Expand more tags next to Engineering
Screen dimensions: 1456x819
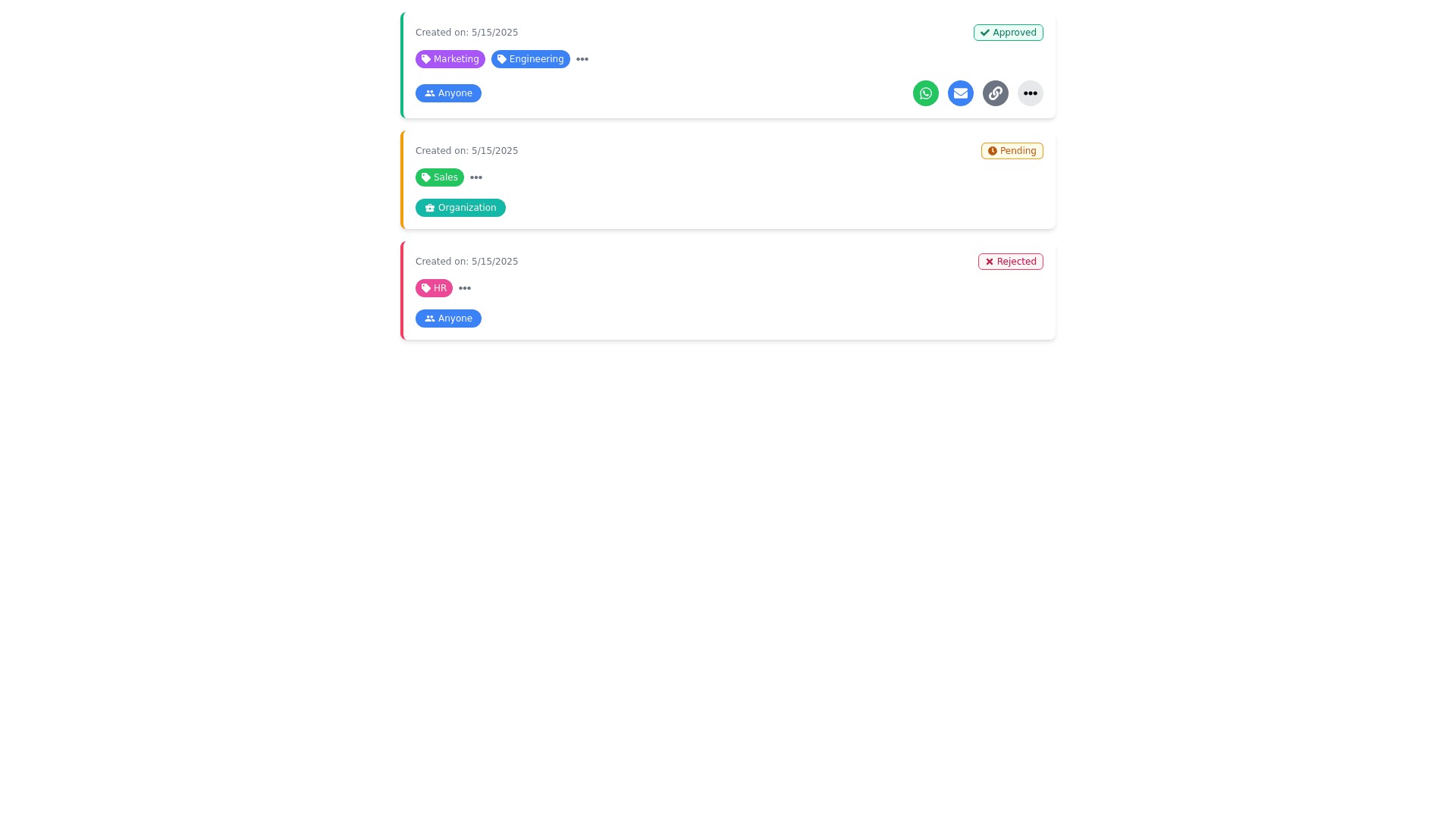coord(582,59)
